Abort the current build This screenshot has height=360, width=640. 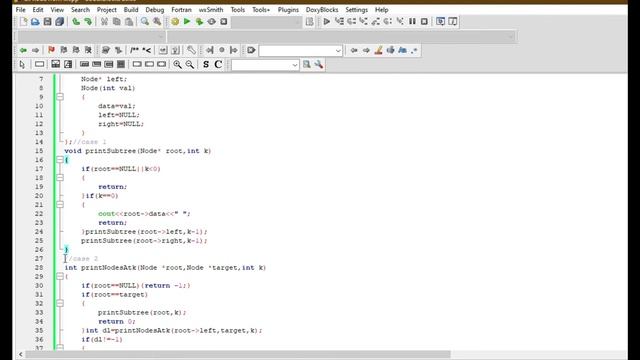pyautogui.click(x=224, y=22)
